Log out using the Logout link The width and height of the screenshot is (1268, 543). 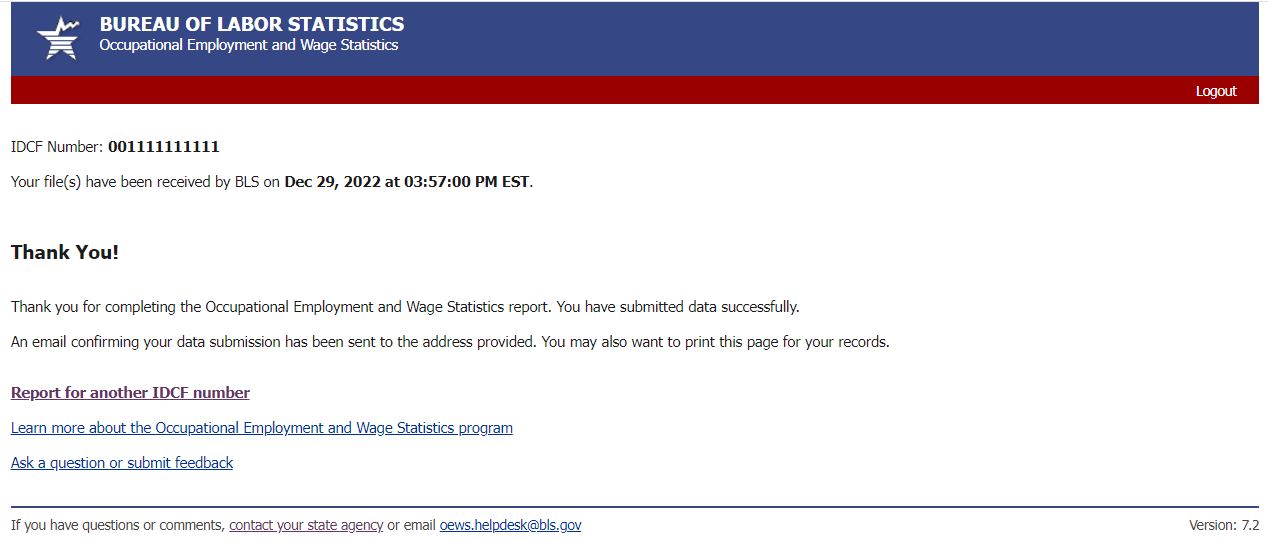coord(1216,91)
